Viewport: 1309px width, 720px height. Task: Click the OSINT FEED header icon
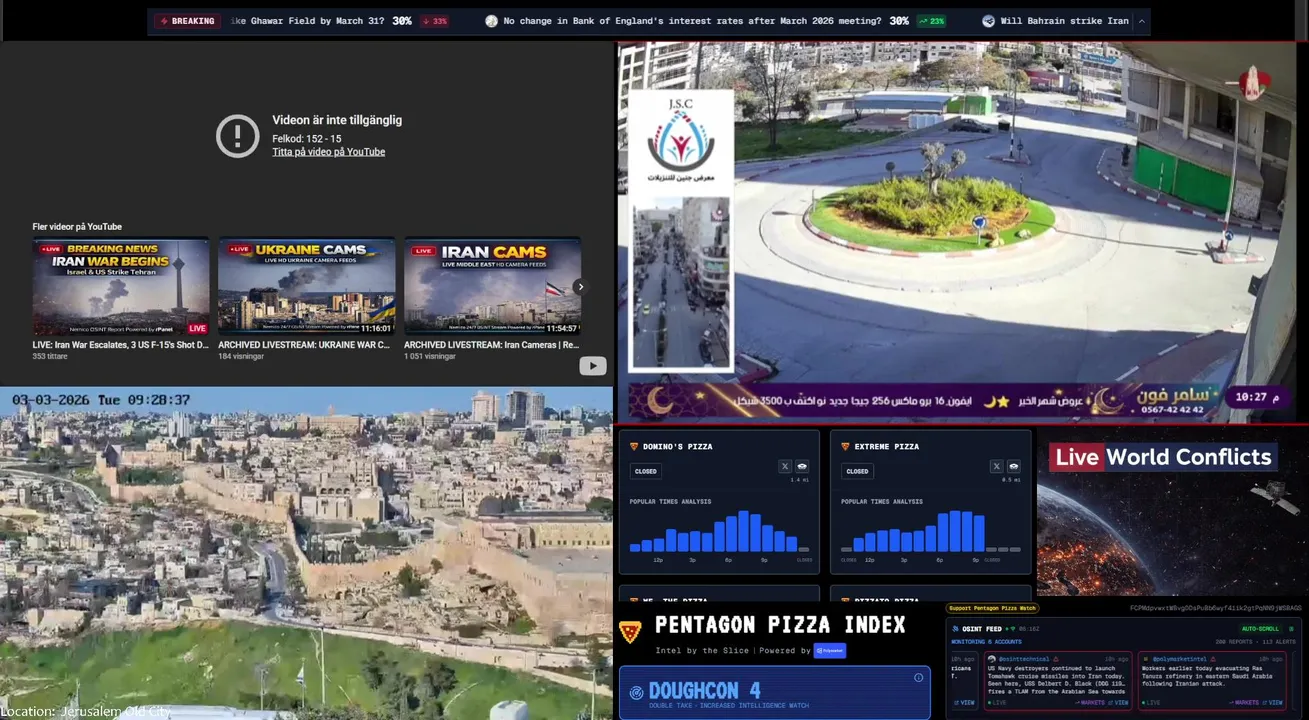955,629
